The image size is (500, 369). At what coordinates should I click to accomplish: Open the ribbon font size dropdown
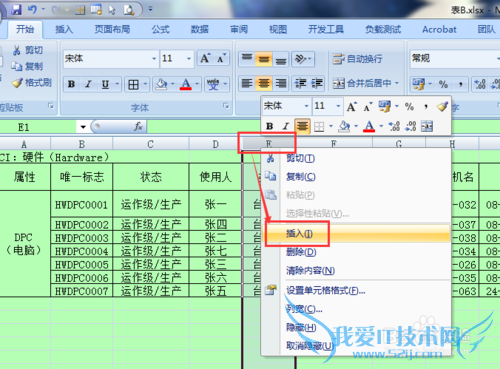[x=189, y=59]
